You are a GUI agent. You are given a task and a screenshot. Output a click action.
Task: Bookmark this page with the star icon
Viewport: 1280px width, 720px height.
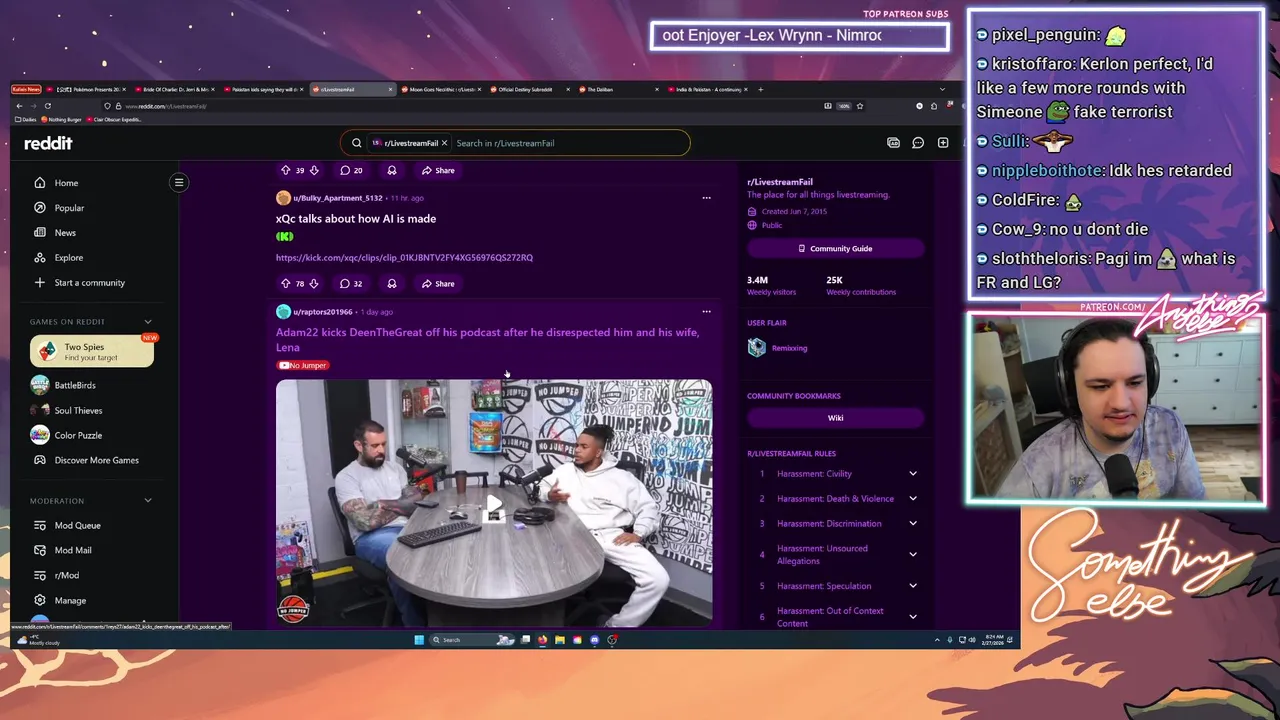pyautogui.click(x=859, y=106)
